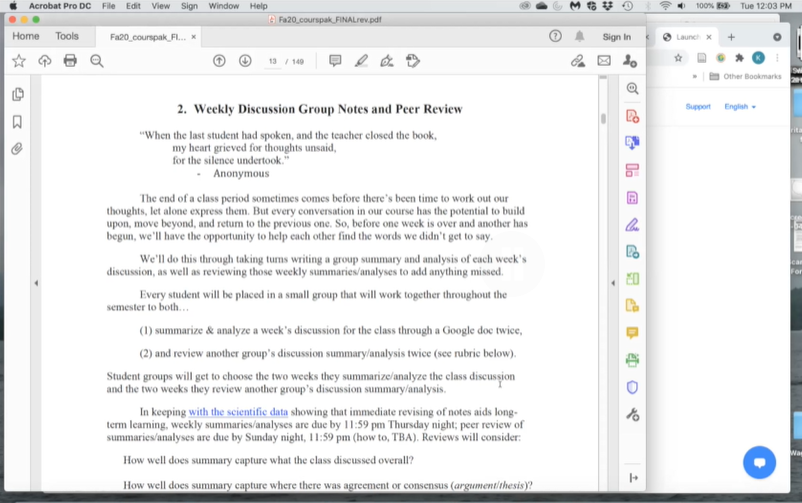802x503 pixels.
Task: Open the Protect shield tool
Action: click(632, 387)
